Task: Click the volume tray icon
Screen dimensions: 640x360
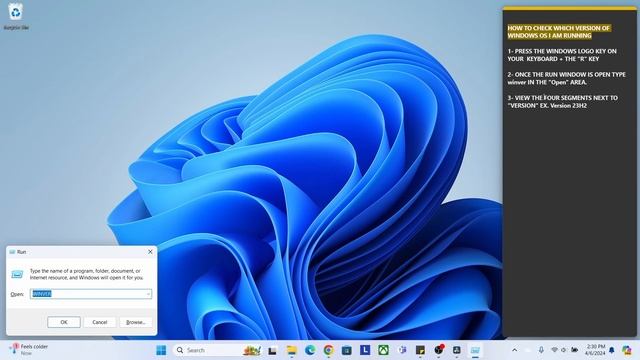Action: point(564,350)
